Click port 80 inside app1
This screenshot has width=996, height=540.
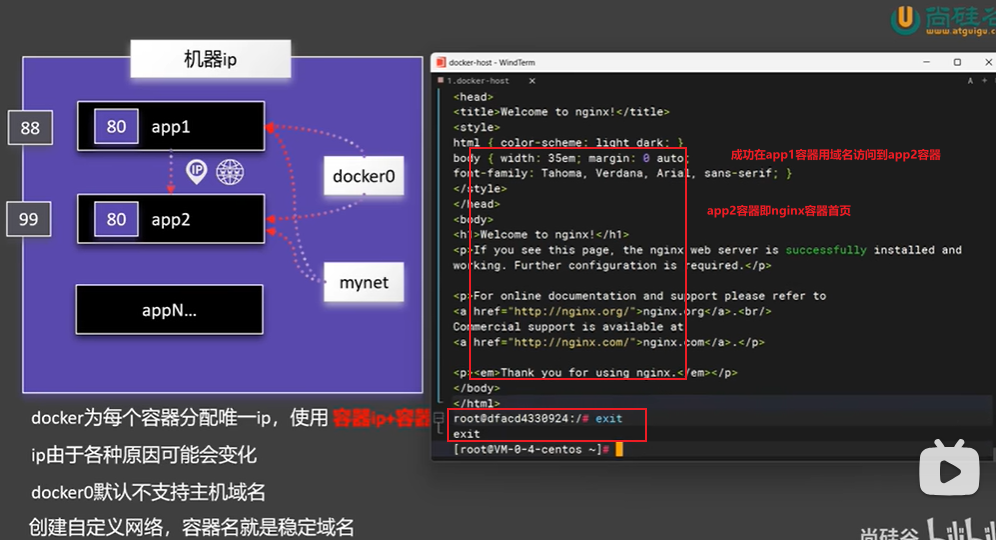click(116, 126)
